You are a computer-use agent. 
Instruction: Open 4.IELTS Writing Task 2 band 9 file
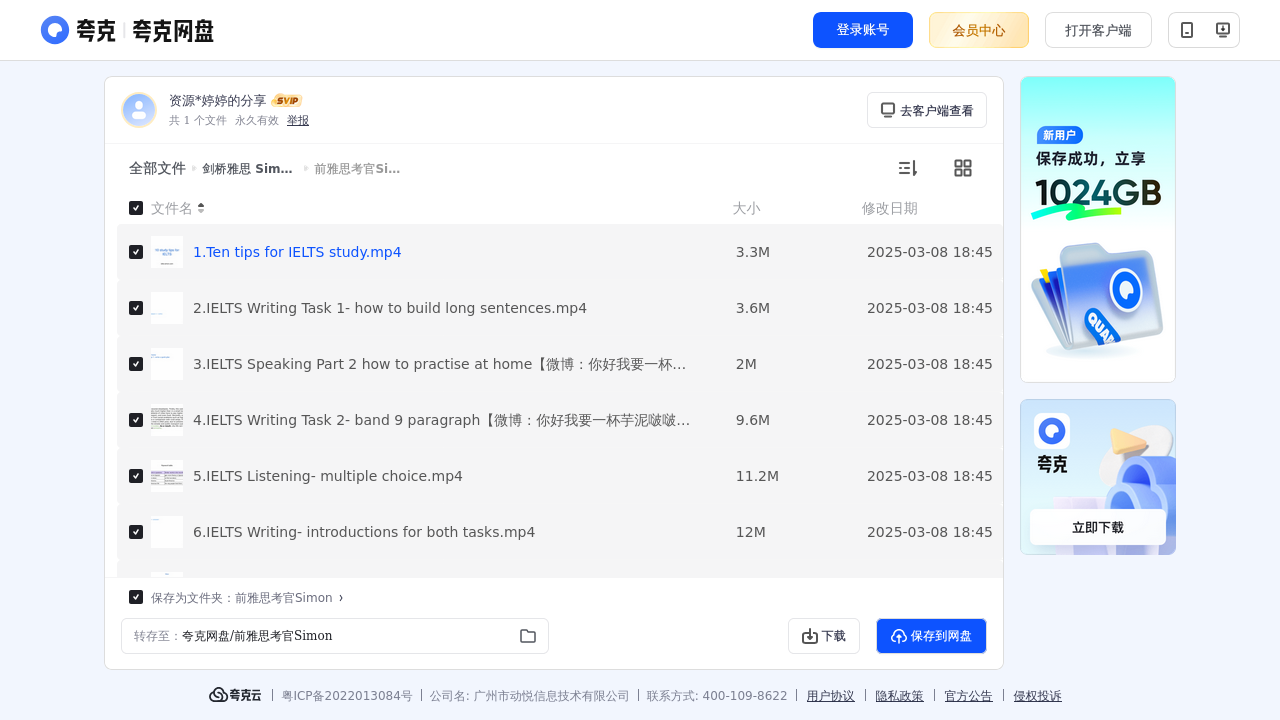click(442, 420)
